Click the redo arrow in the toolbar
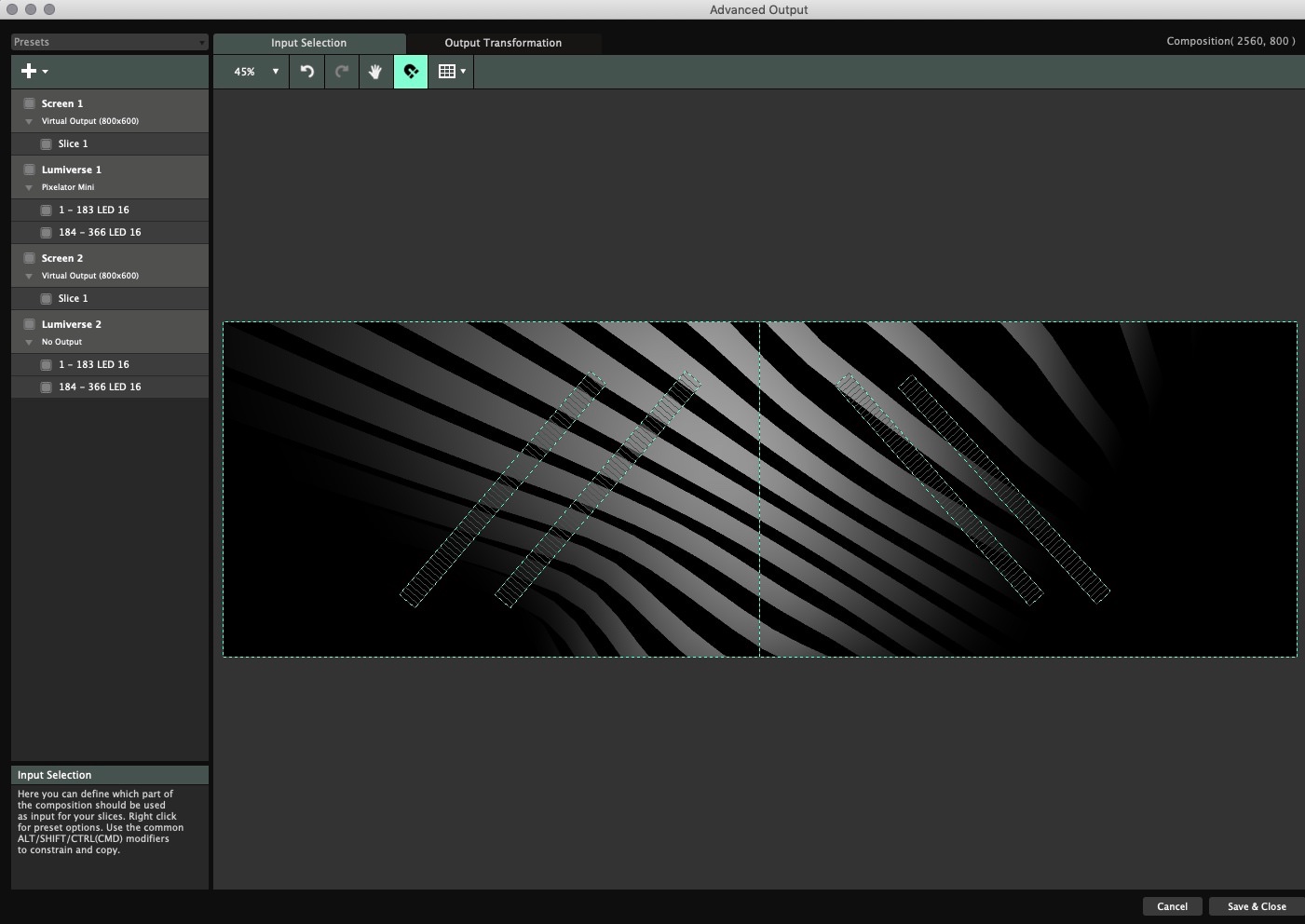The width and height of the screenshot is (1305, 924). coord(341,72)
